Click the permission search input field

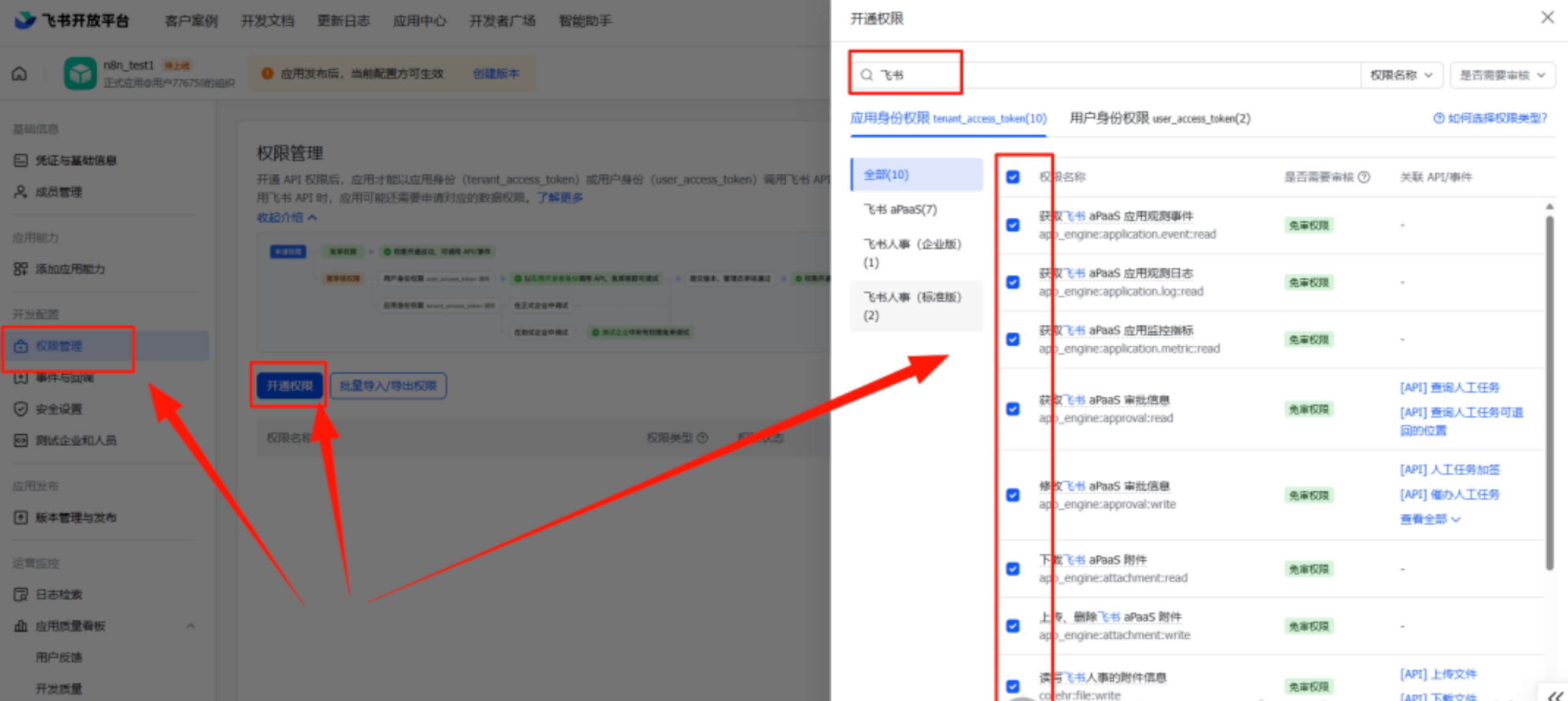pyautogui.click(x=1106, y=75)
